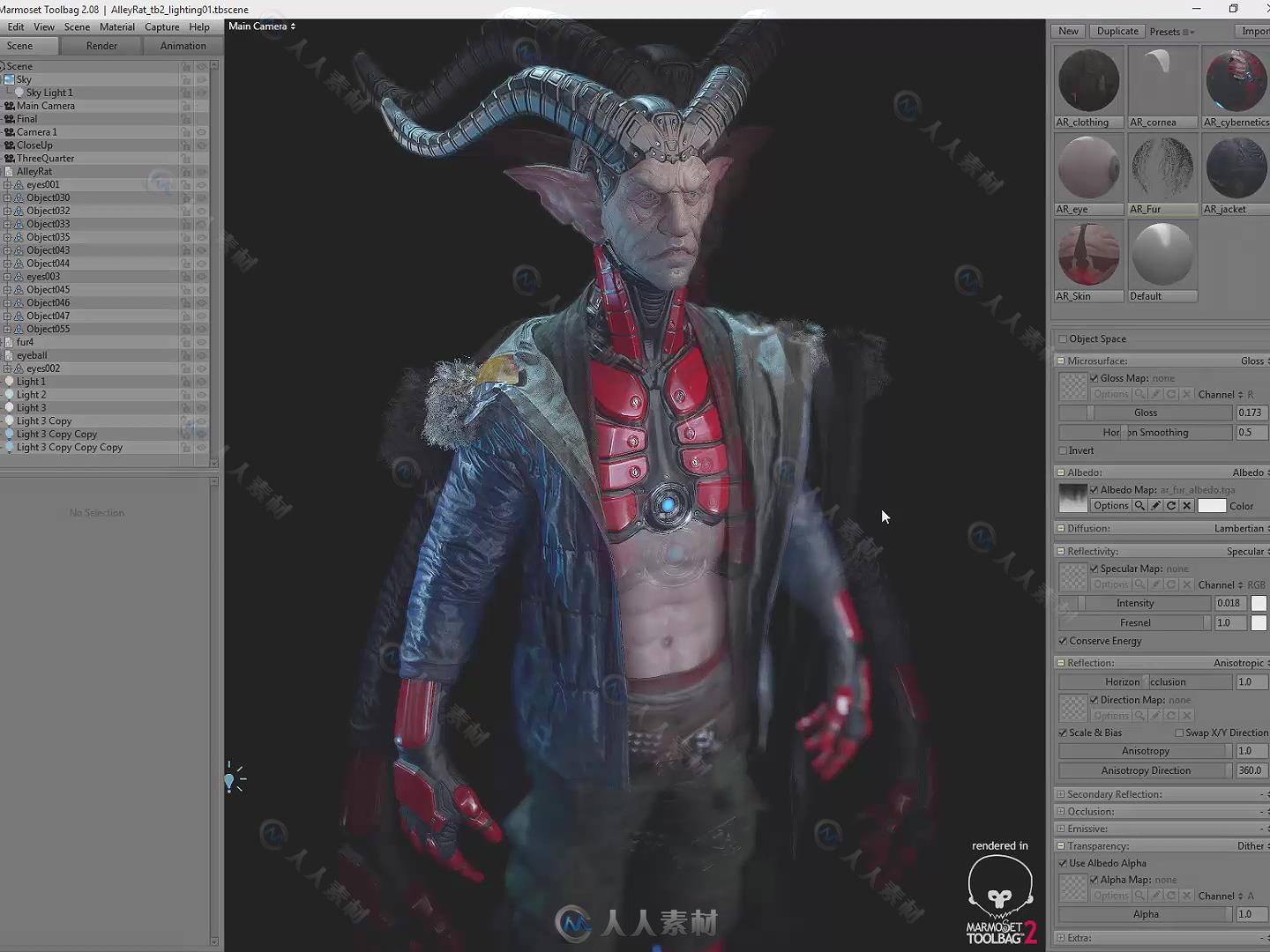Image resolution: width=1270 pixels, height=952 pixels.
Task: Toggle the Albedo Map checkbox
Action: click(1094, 490)
